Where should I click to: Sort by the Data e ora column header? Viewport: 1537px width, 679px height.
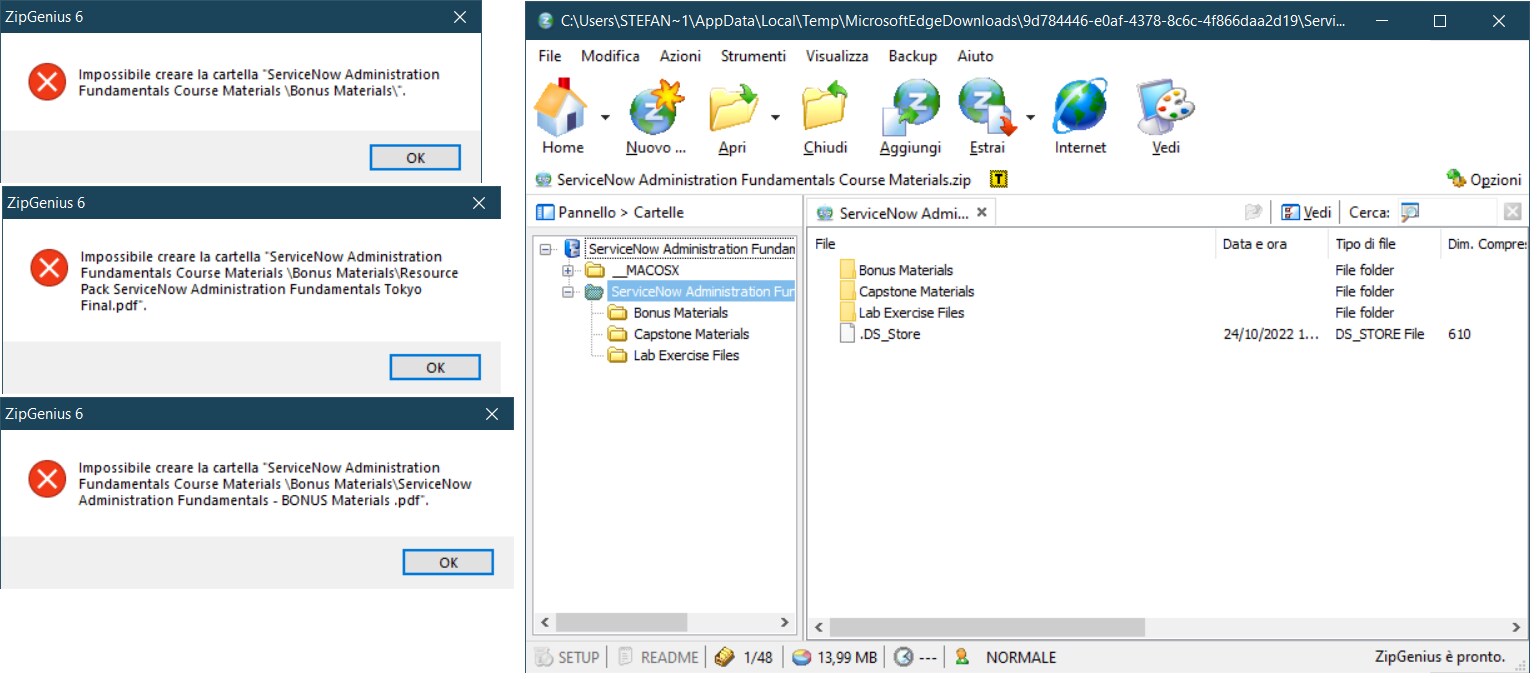(x=1271, y=244)
